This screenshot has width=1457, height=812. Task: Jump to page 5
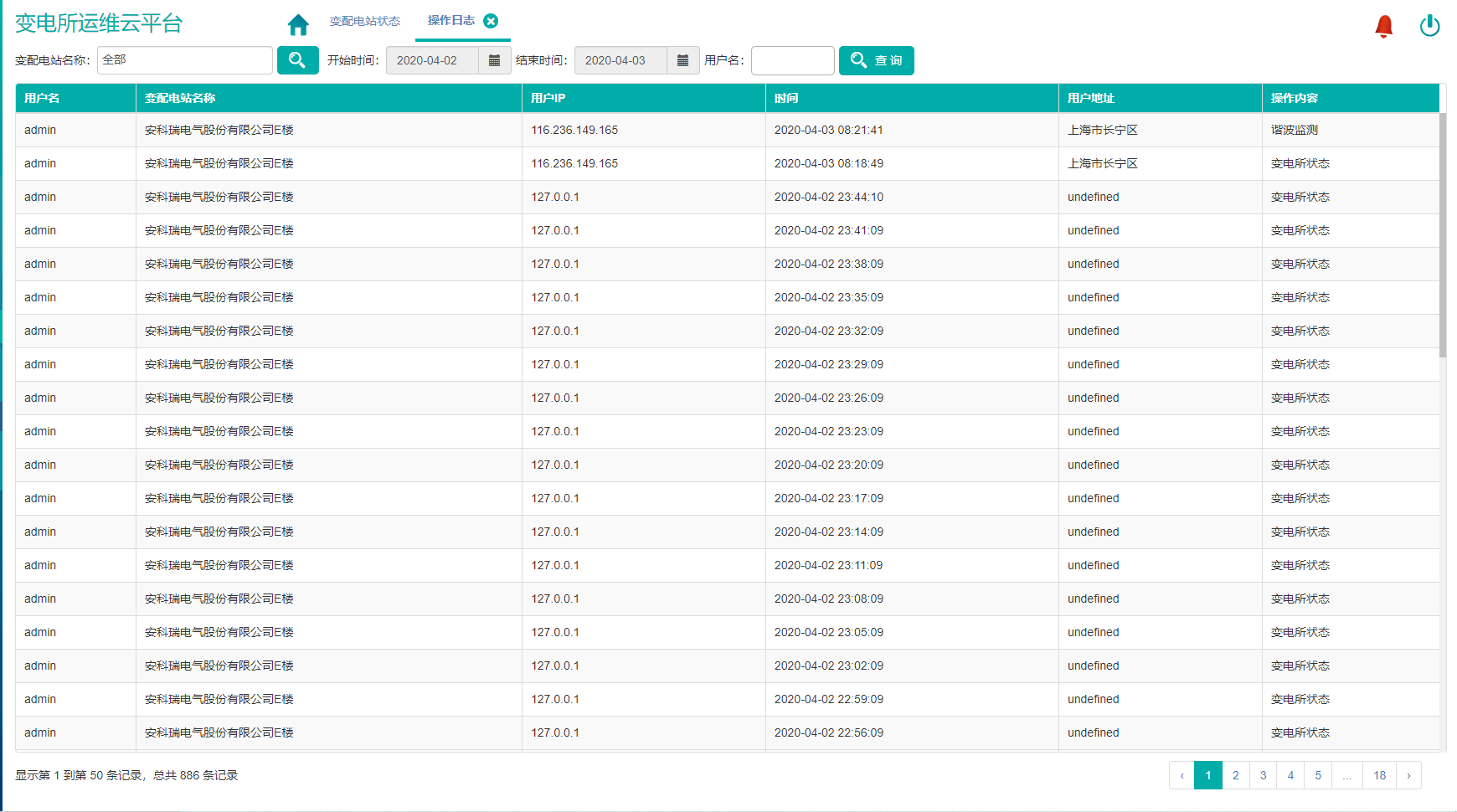(1318, 775)
